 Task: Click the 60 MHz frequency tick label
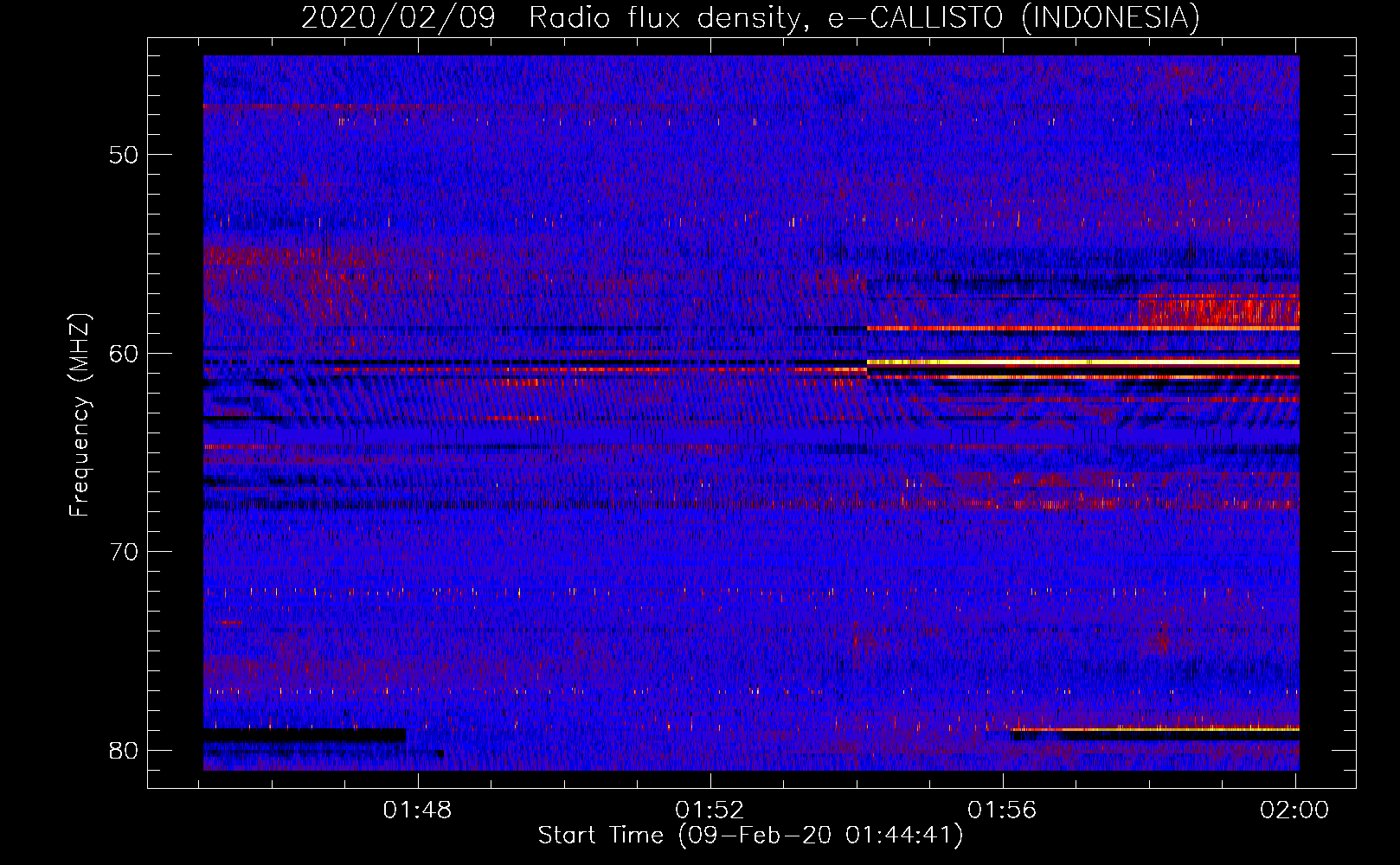click(124, 354)
